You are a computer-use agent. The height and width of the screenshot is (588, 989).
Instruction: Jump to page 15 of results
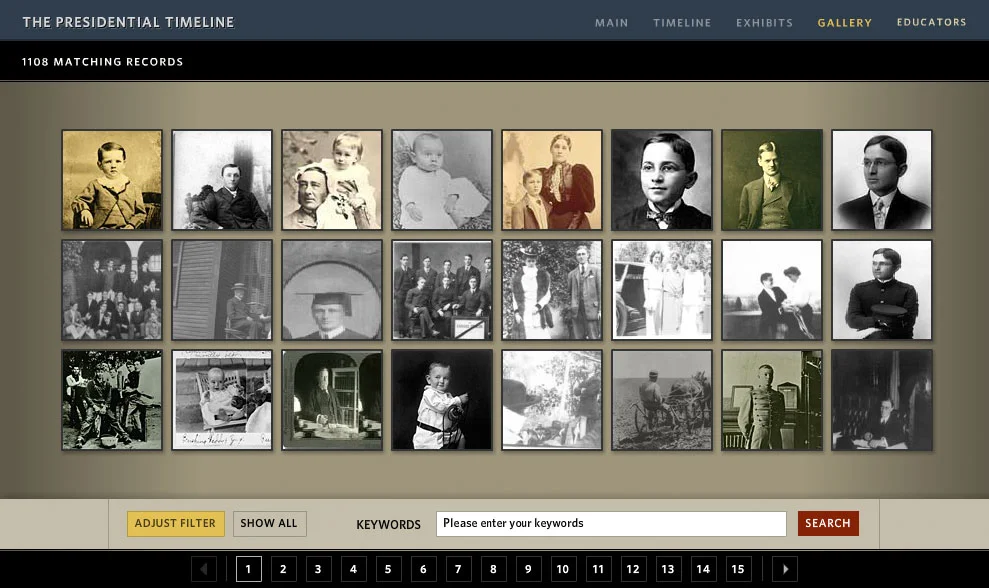tap(738, 568)
